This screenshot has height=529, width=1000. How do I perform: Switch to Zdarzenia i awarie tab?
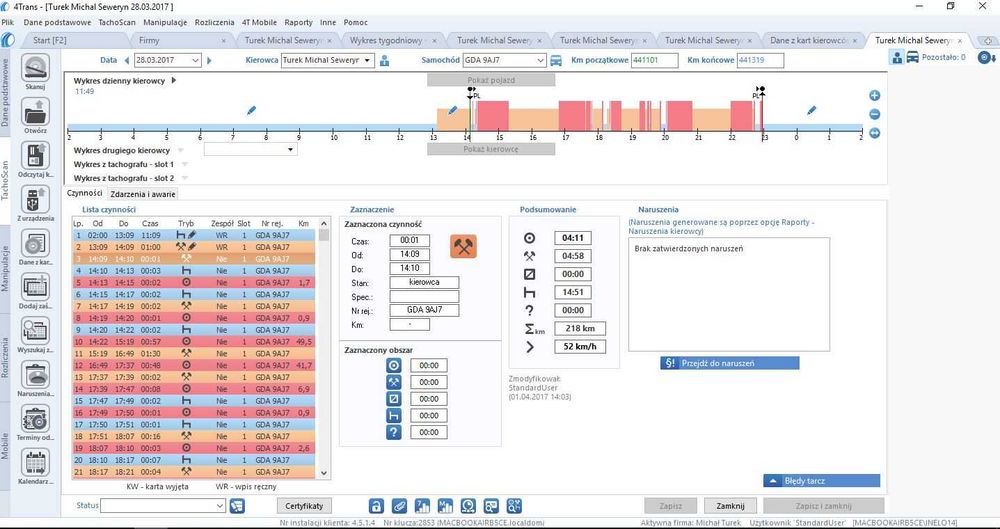point(142,194)
